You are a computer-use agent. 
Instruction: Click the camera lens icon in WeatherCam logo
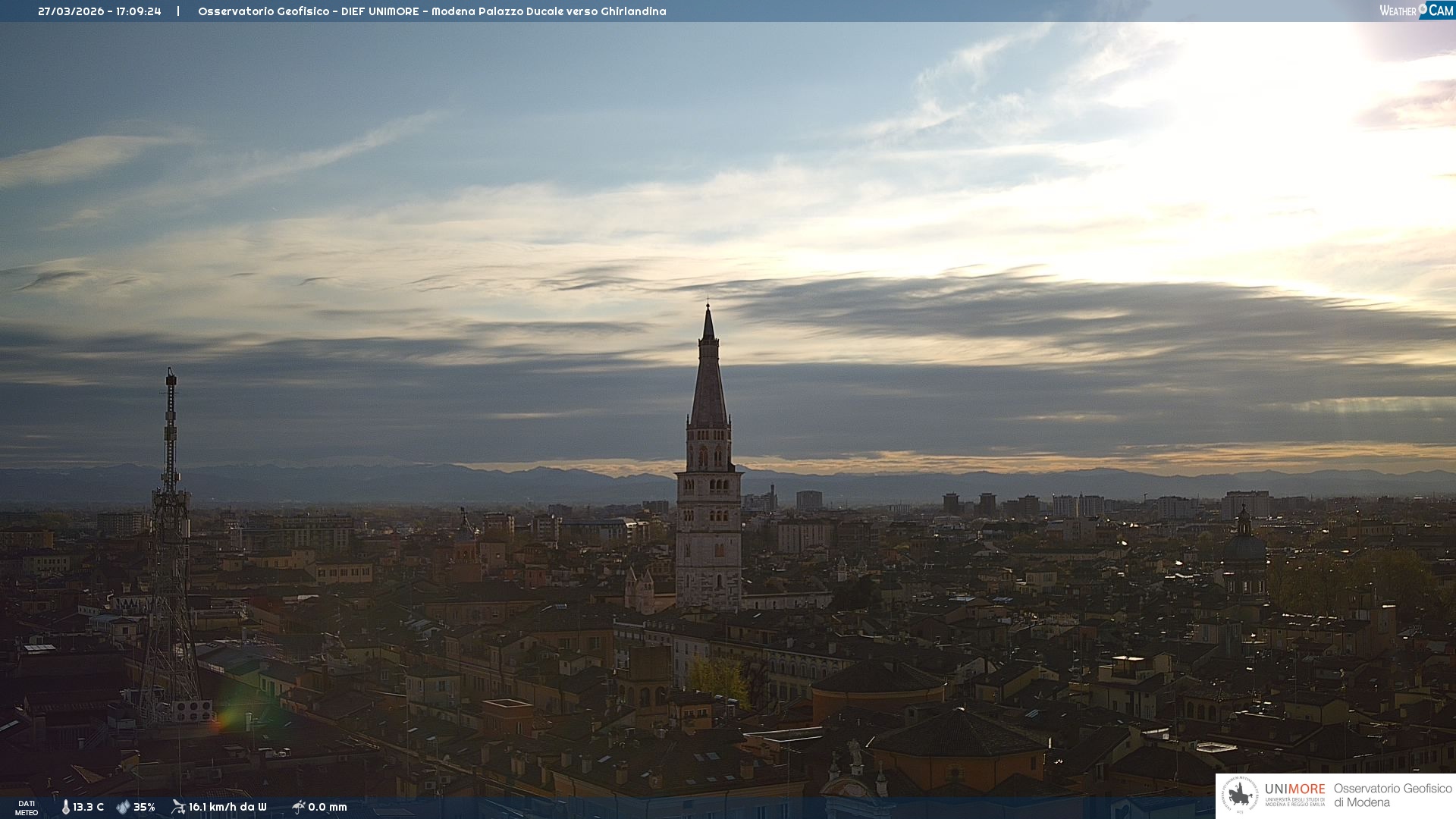[1423, 9]
